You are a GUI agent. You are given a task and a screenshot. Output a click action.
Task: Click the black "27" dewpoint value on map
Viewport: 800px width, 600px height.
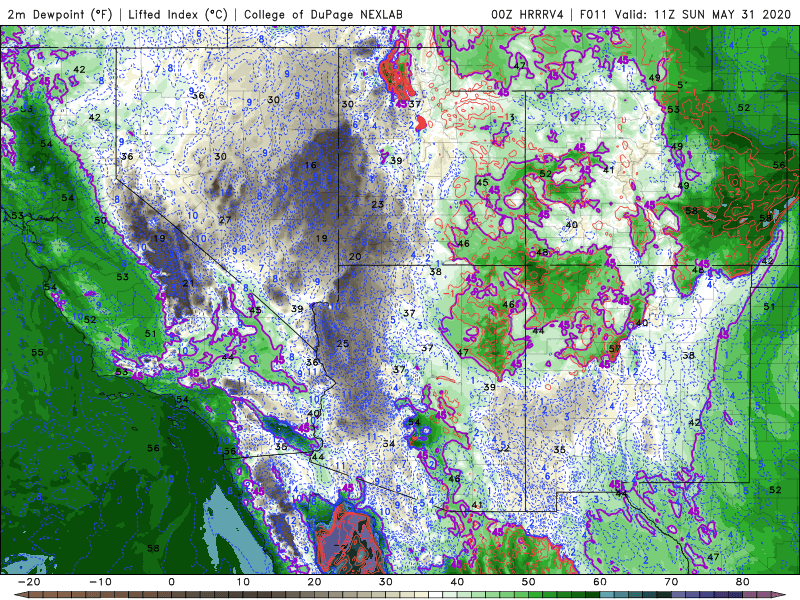pyautogui.click(x=225, y=220)
